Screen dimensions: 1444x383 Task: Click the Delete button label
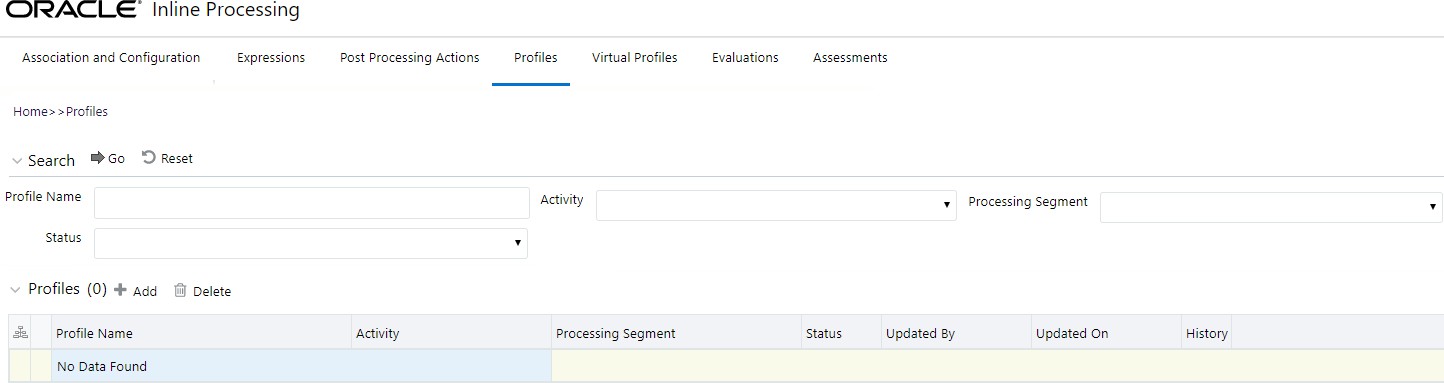click(212, 292)
